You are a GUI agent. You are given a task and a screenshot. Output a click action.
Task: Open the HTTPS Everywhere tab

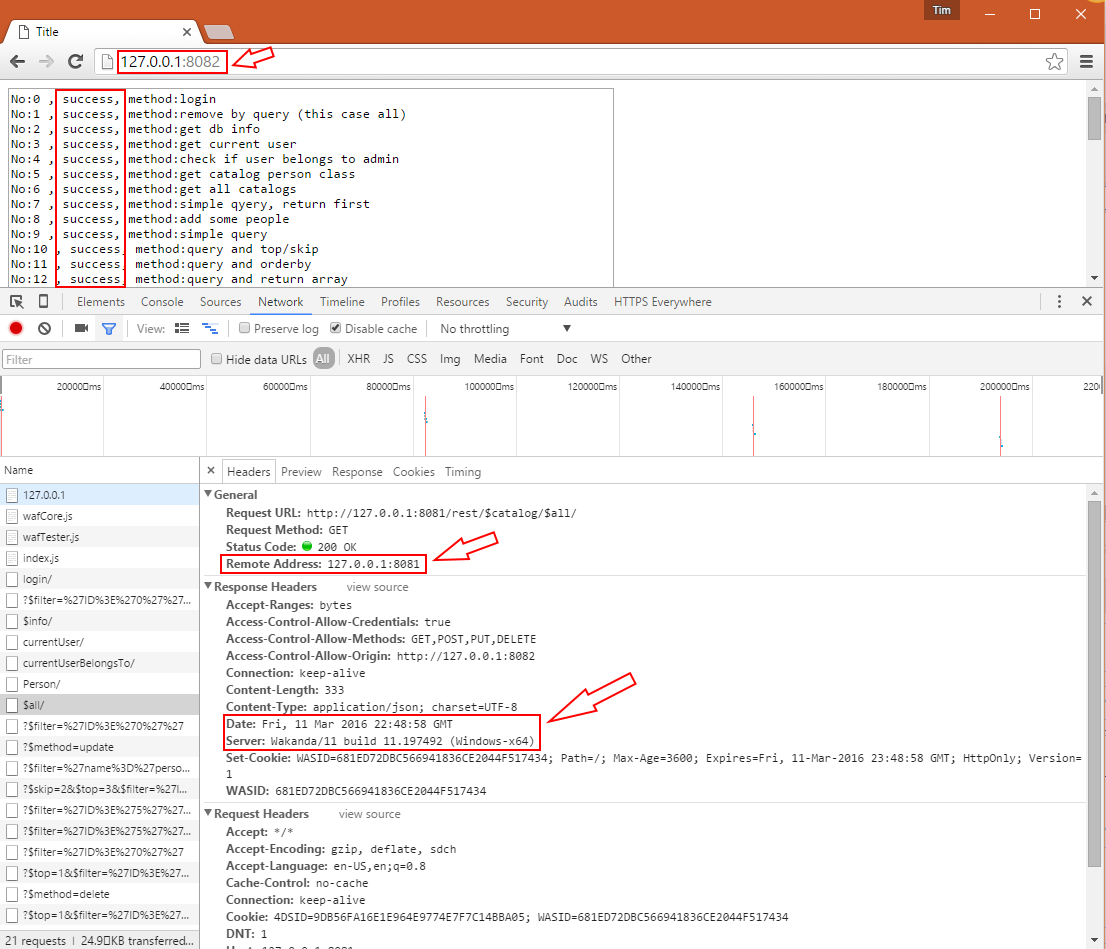[x=662, y=302]
